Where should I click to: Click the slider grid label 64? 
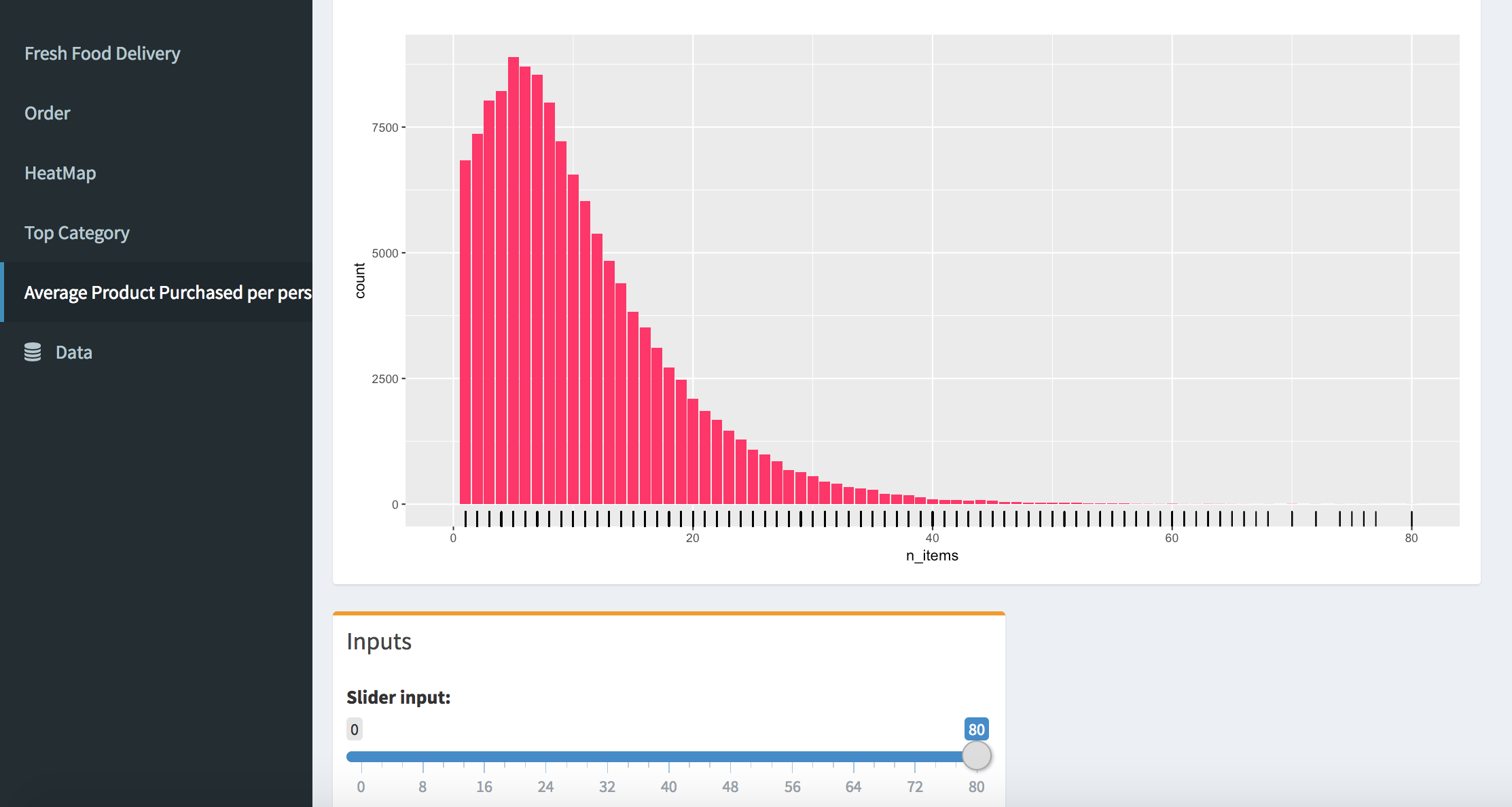853,787
